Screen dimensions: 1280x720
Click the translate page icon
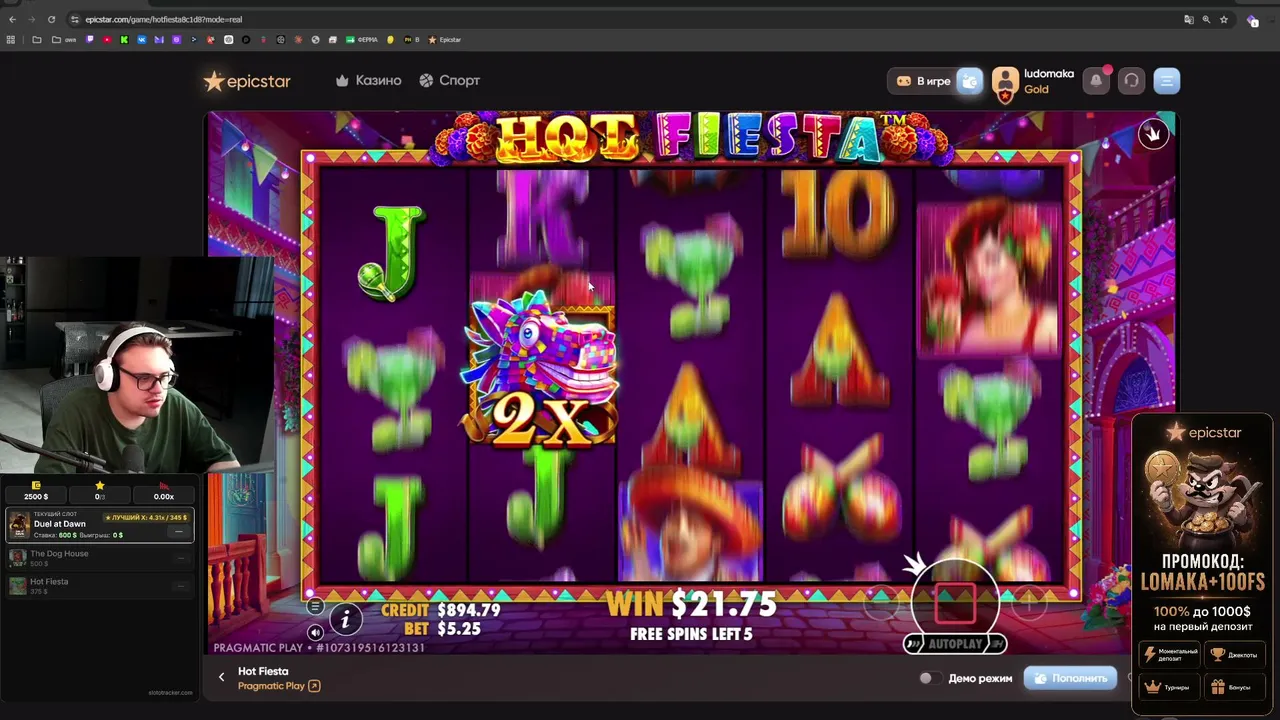tap(1188, 19)
